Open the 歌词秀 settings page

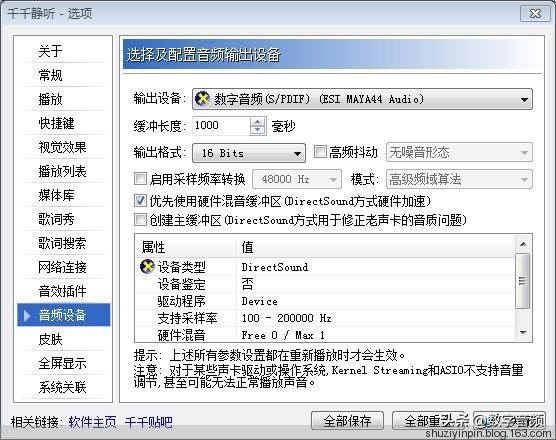56,219
